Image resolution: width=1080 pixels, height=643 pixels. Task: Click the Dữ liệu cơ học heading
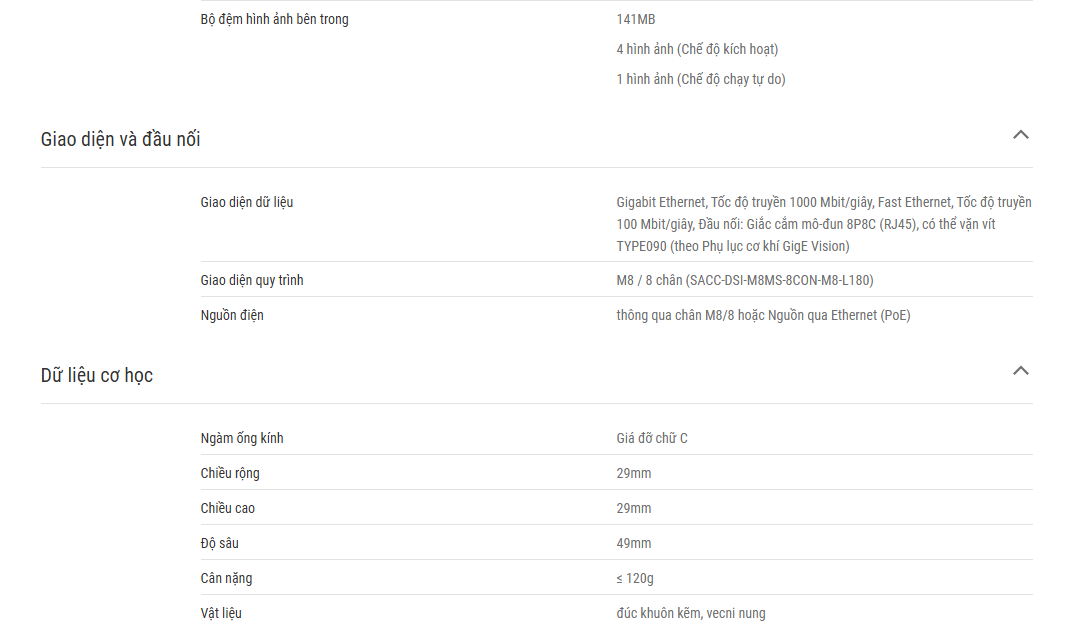click(x=97, y=375)
